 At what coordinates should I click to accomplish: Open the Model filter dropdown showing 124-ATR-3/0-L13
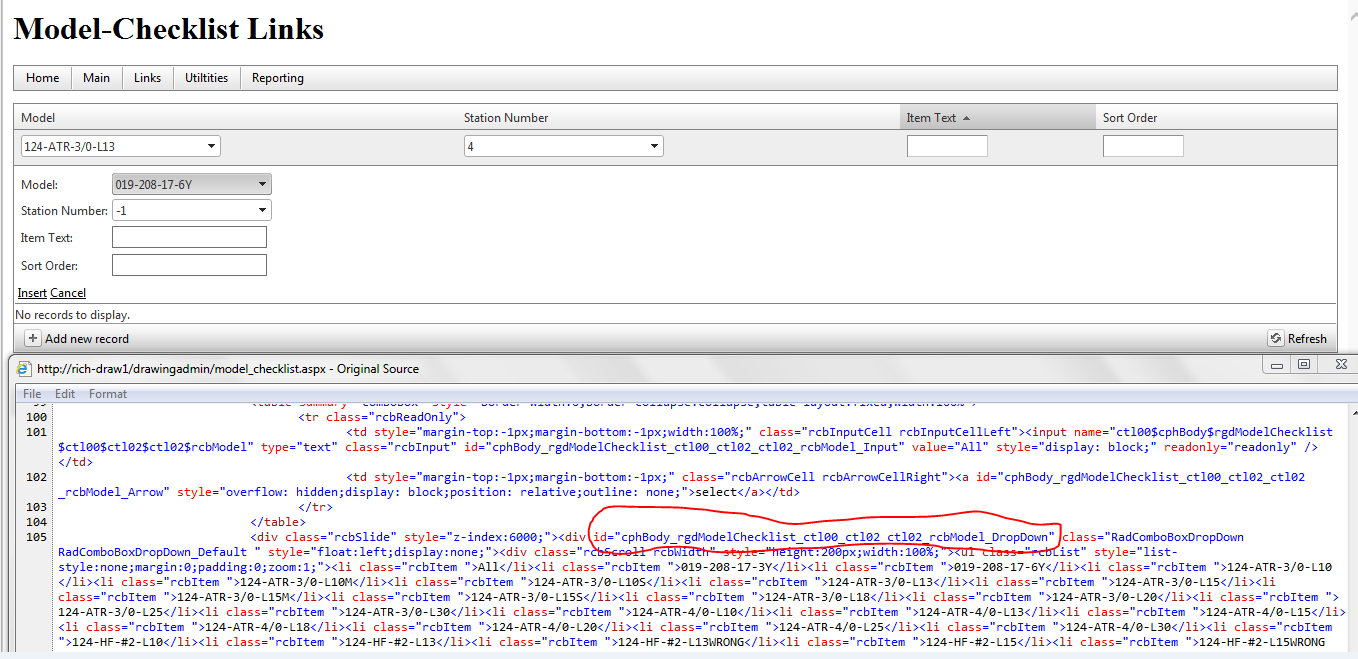coord(213,145)
